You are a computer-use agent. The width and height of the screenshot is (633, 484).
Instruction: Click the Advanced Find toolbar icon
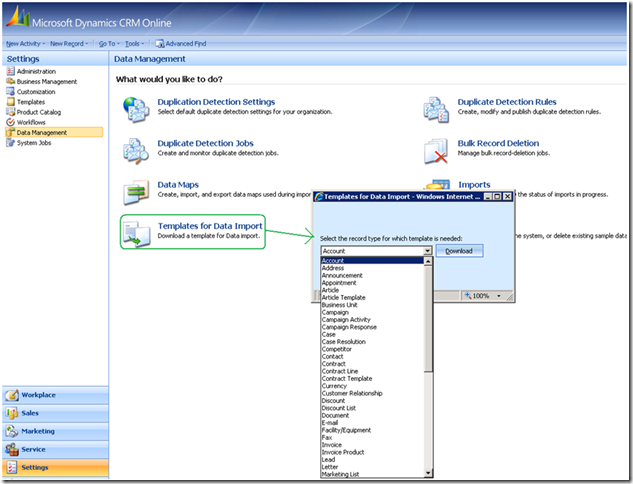[x=159, y=44]
